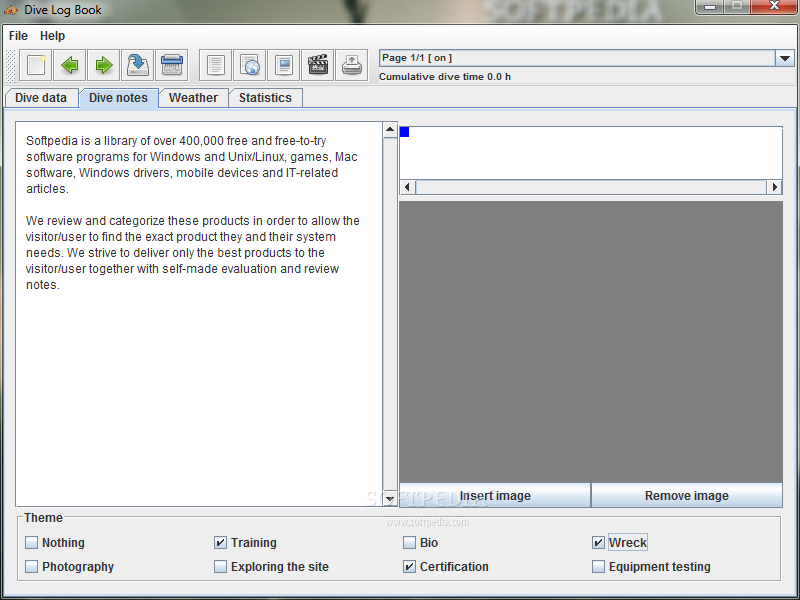Open the Page 1/1 dropdown list

tap(785, 58)
